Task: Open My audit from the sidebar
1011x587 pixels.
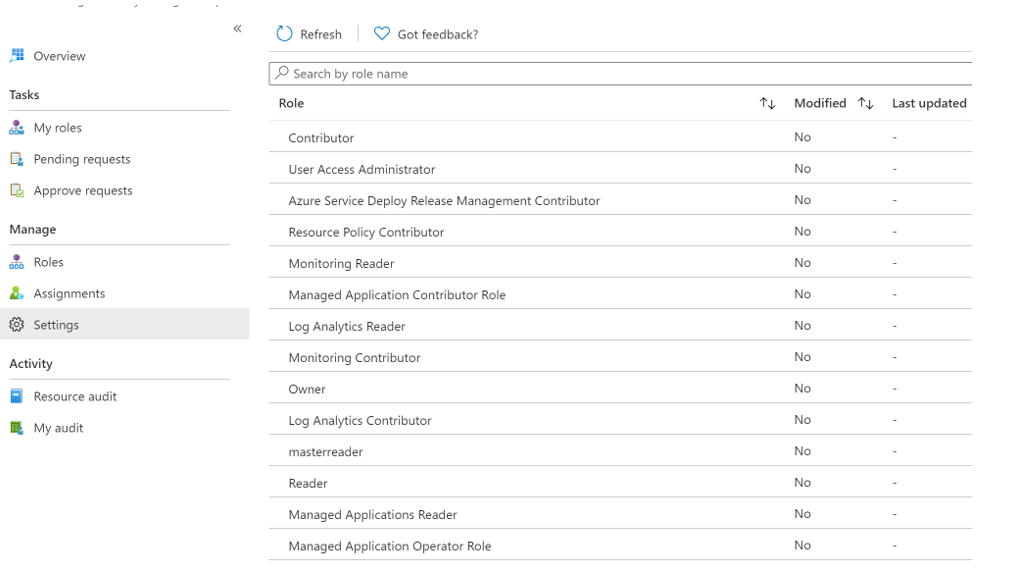Action: tap(15, 428)
